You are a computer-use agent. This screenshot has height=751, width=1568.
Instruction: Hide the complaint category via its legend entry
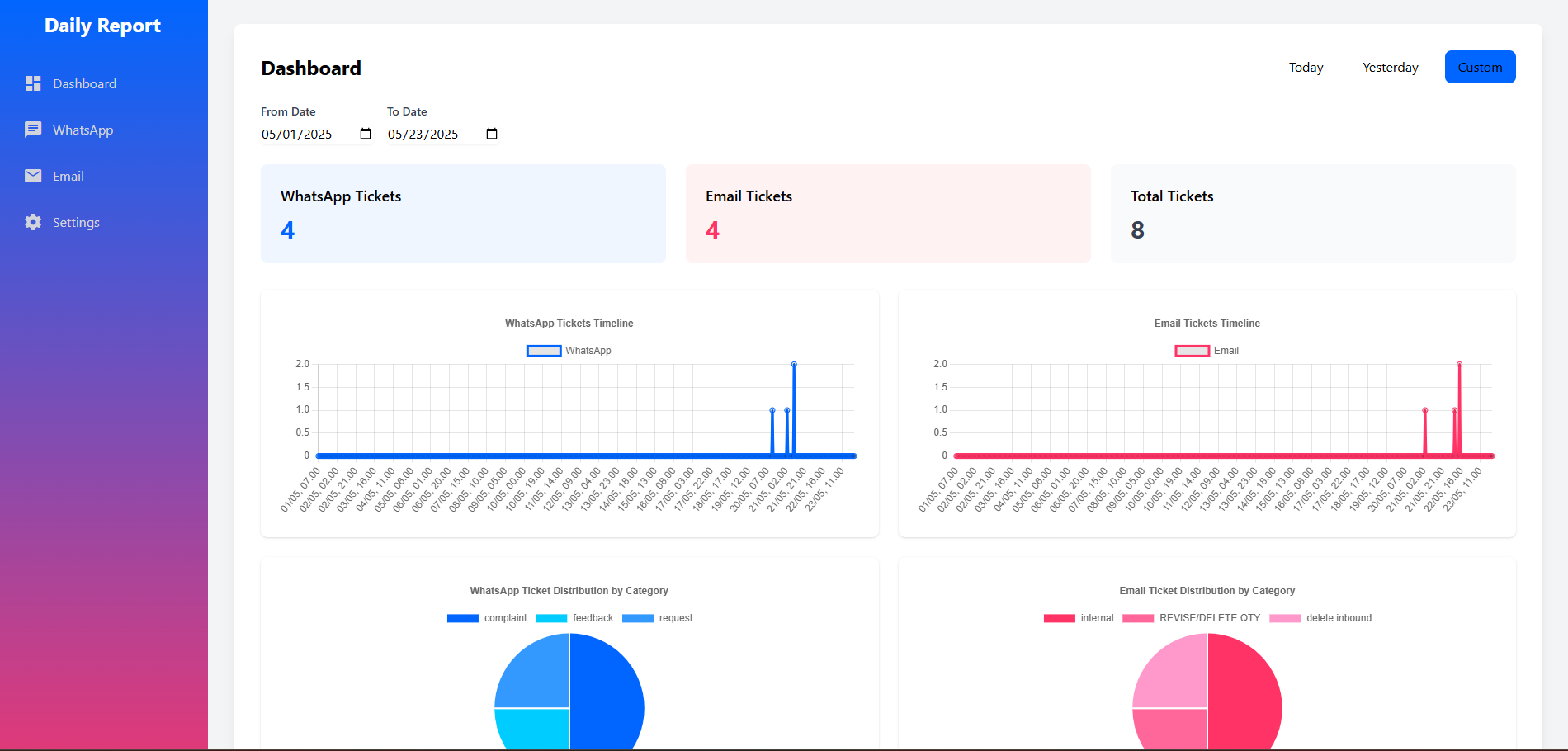point(486,617)
